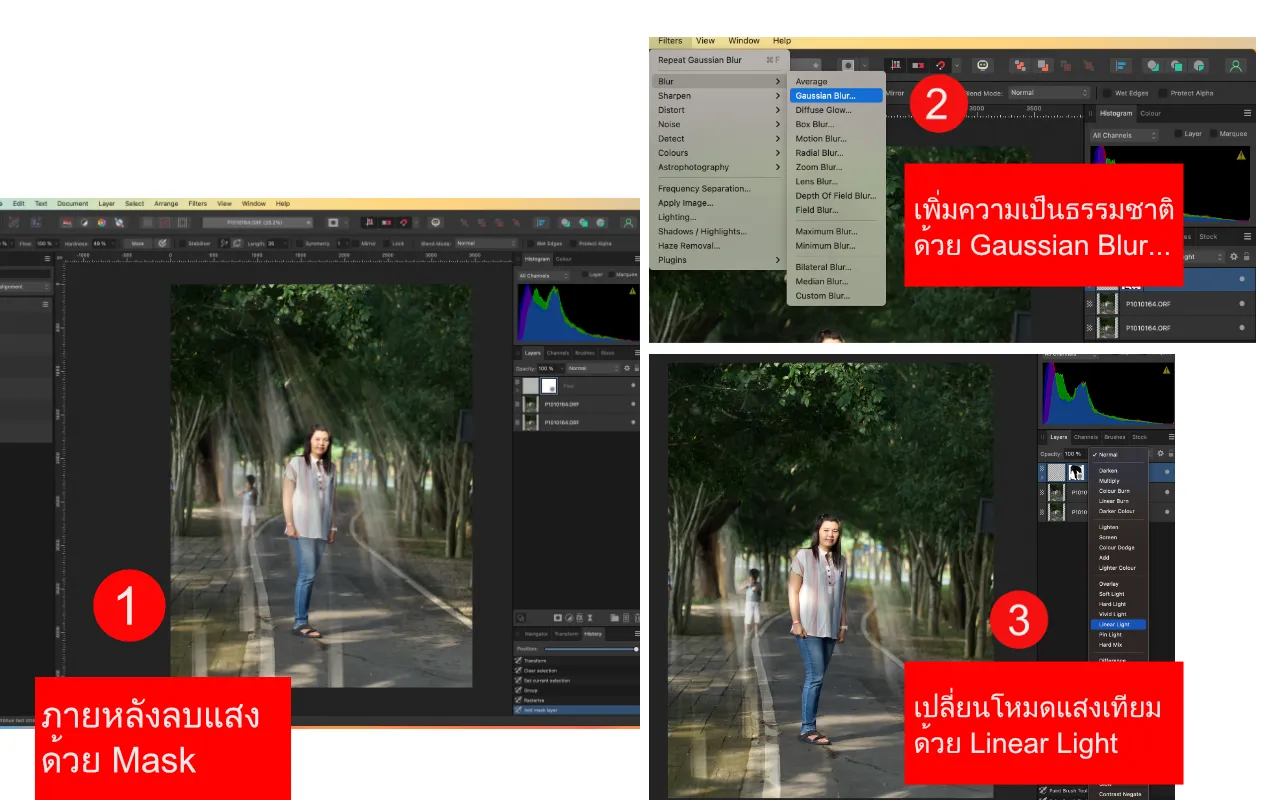Screen dimensions: 1280x800
Task: Click the Length value input field
Action: (275, 243)
